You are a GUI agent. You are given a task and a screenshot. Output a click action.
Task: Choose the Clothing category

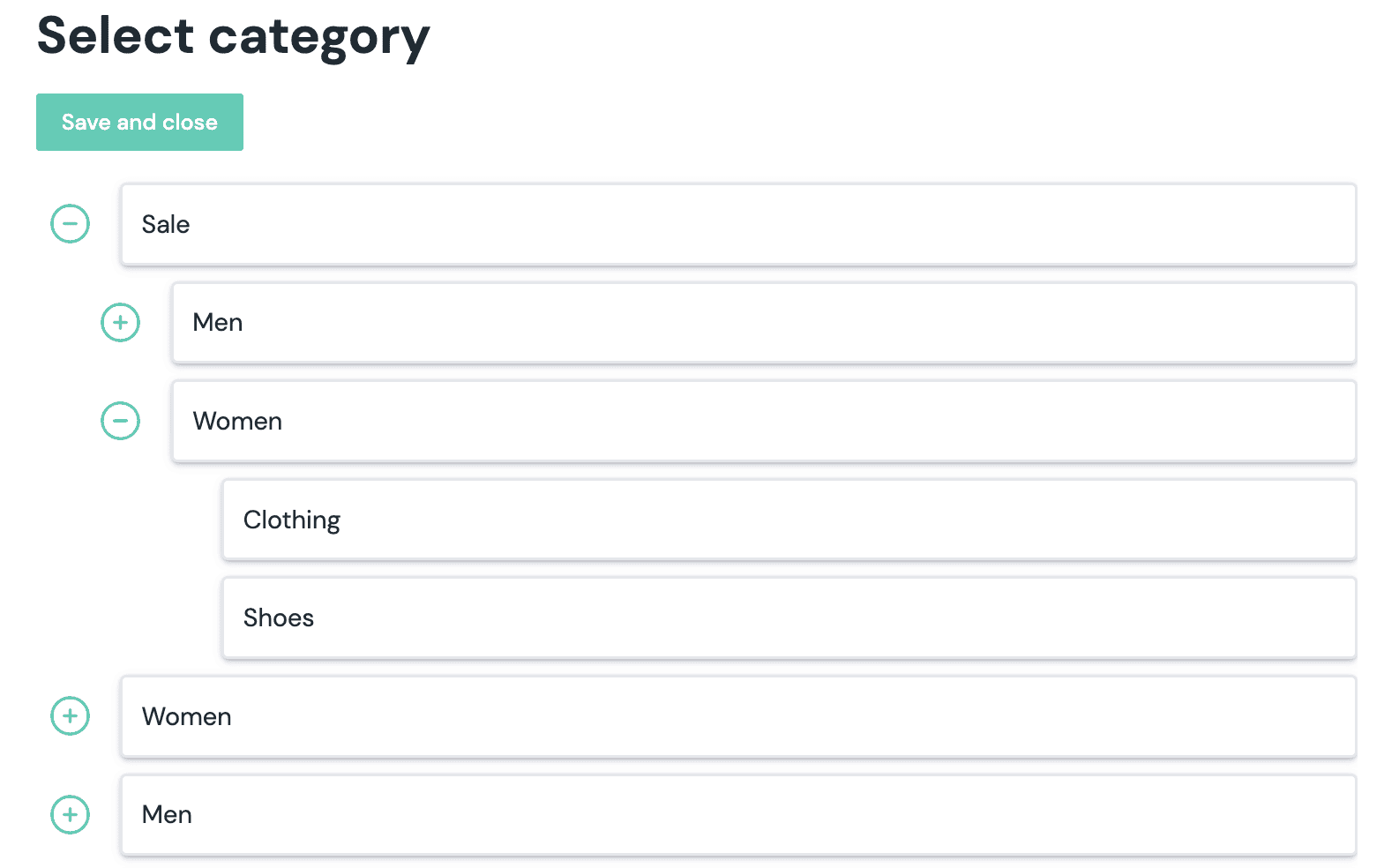tap(789, 520)
